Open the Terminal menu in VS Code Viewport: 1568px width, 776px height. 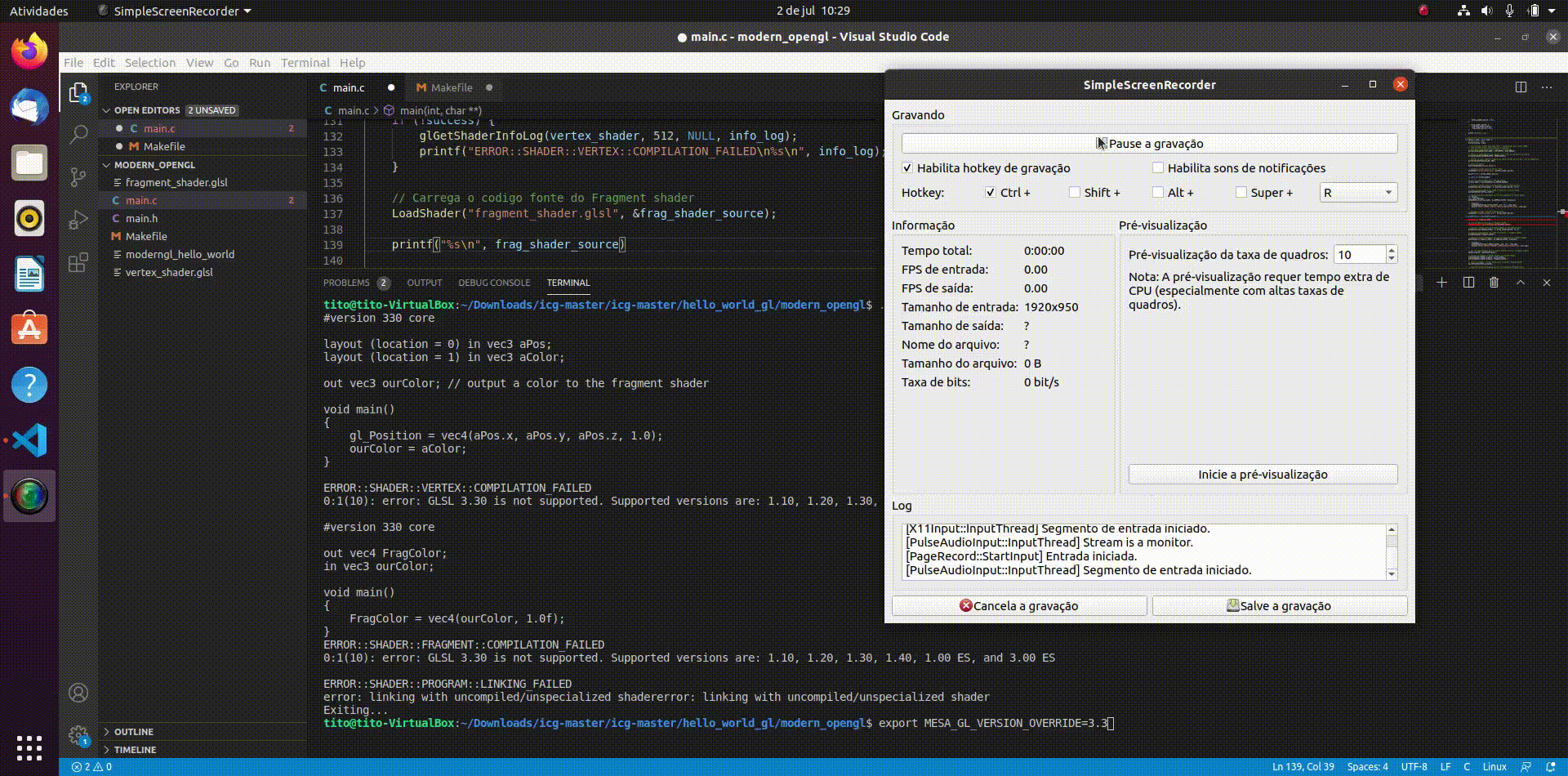coord(305,63)
